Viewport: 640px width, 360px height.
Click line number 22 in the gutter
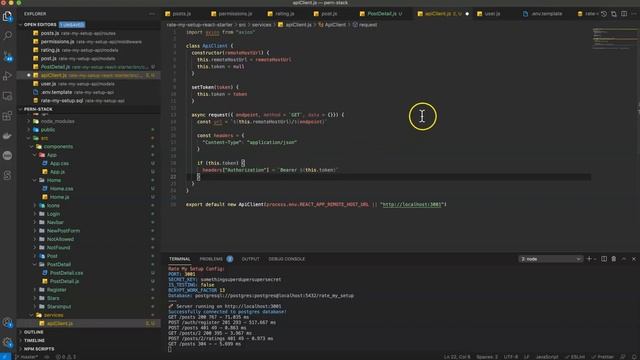coord(173,177)
